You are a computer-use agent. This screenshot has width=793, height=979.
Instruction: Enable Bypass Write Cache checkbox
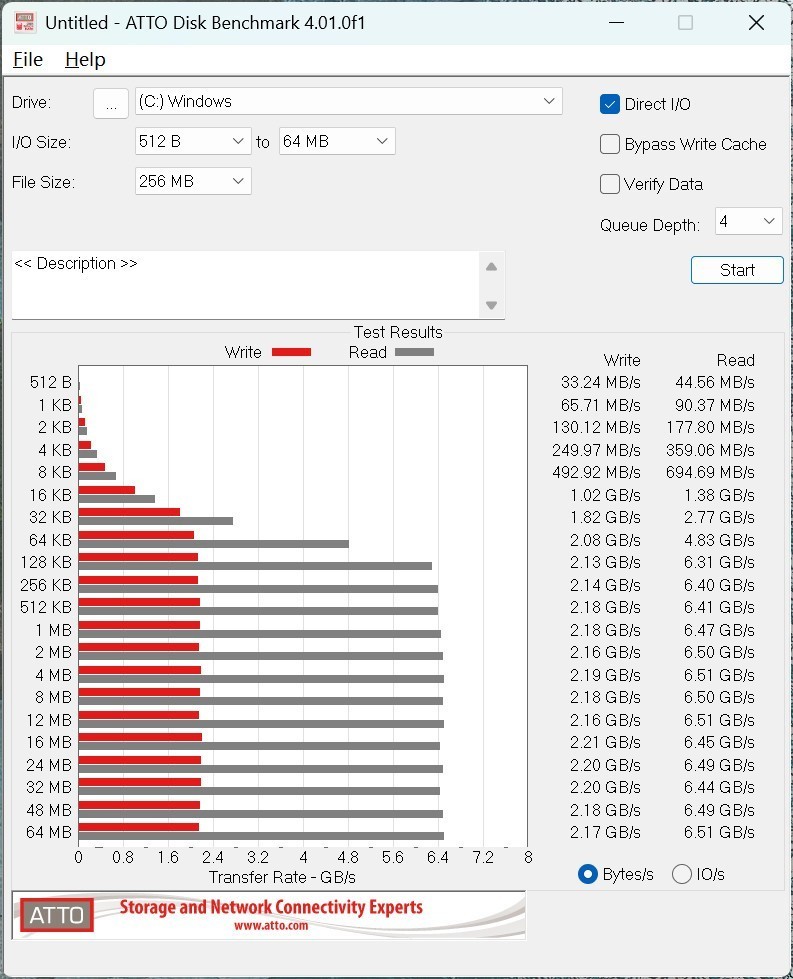[x=609, y=144]
